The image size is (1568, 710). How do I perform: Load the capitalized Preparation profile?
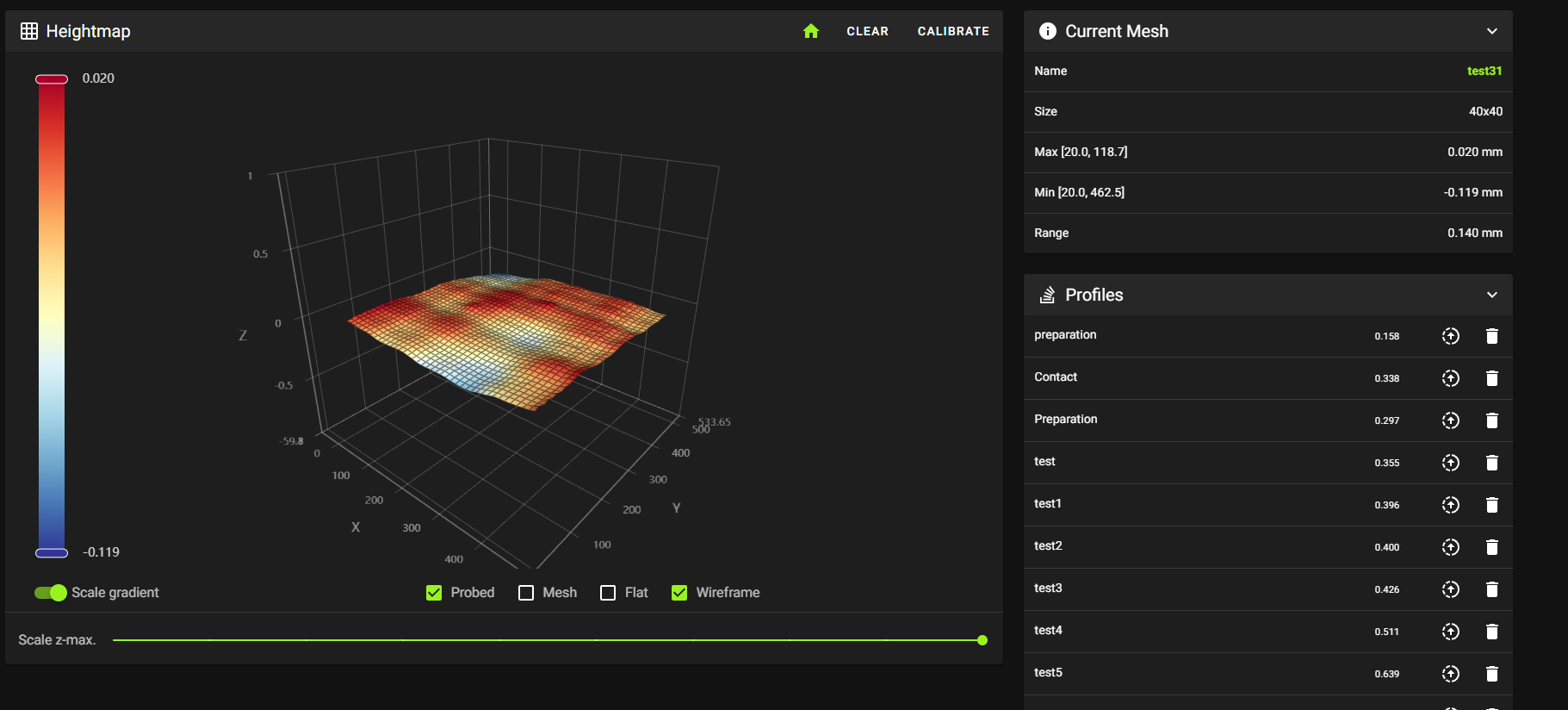click(x=1451, y=420)
